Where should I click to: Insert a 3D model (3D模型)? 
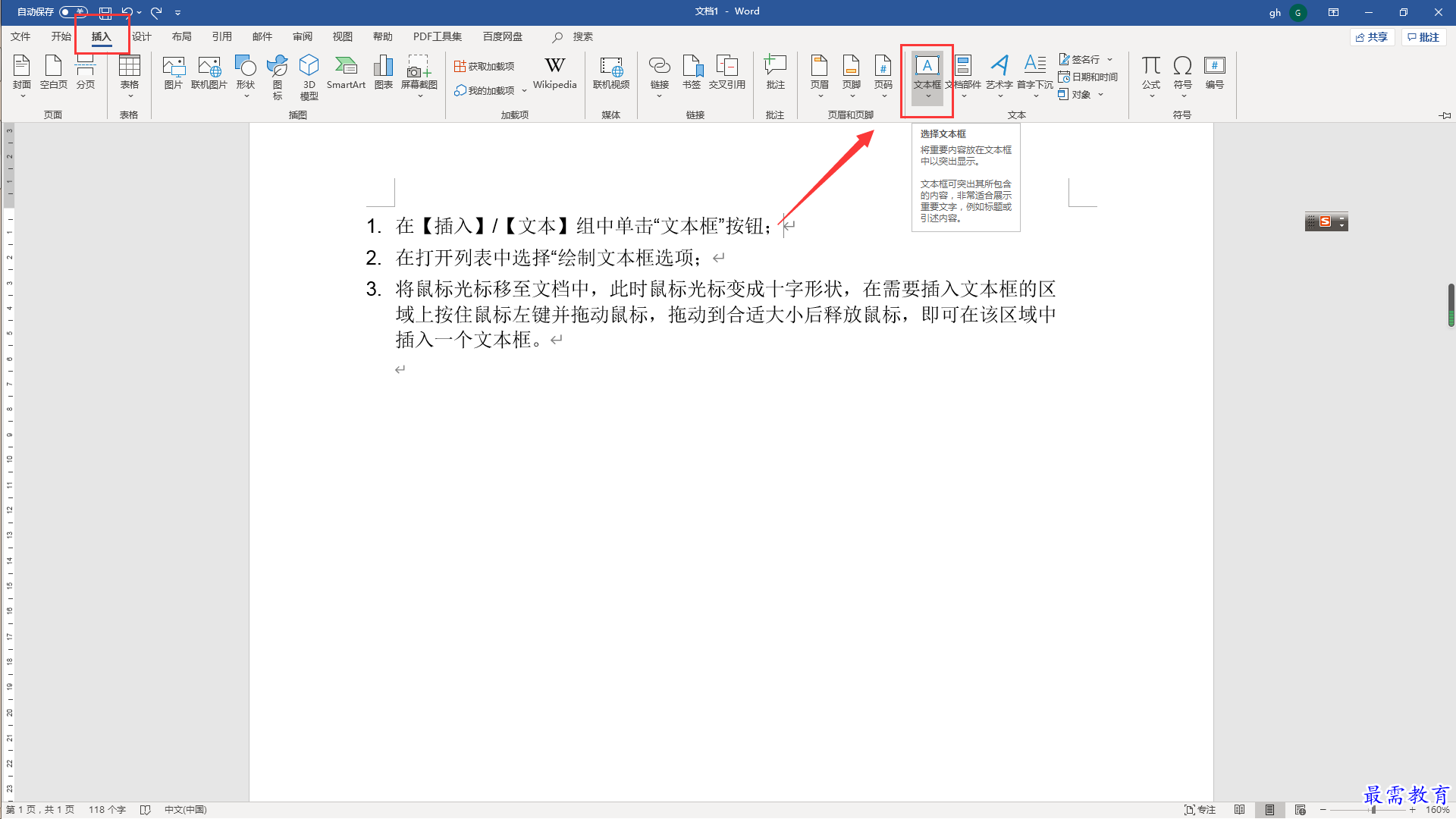tap(309, 77)
